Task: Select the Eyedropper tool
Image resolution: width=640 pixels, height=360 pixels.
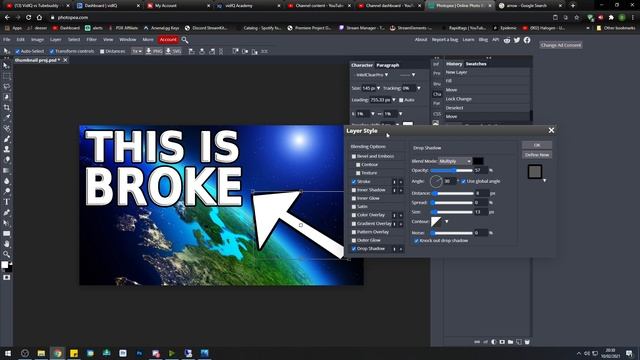Action: 6,118
